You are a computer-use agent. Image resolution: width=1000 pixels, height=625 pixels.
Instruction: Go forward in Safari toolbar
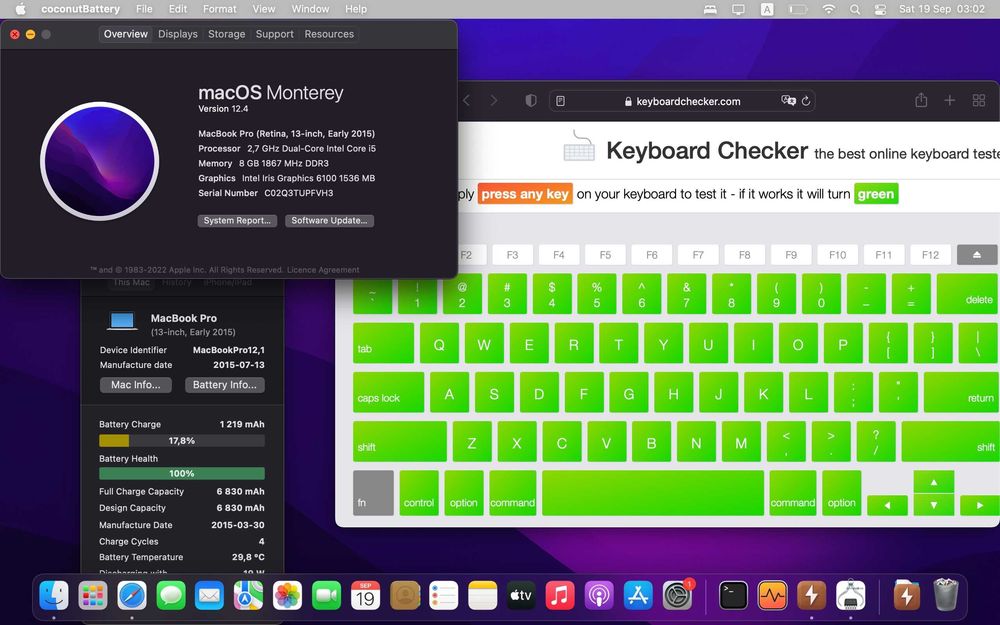coord(494,101)
